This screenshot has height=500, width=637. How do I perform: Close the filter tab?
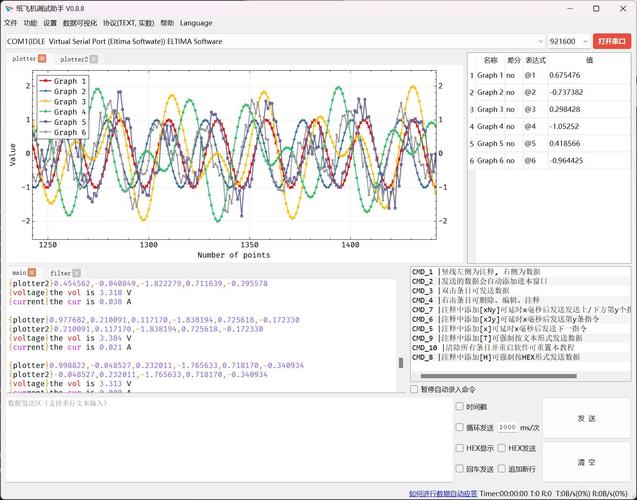(77, 273)
